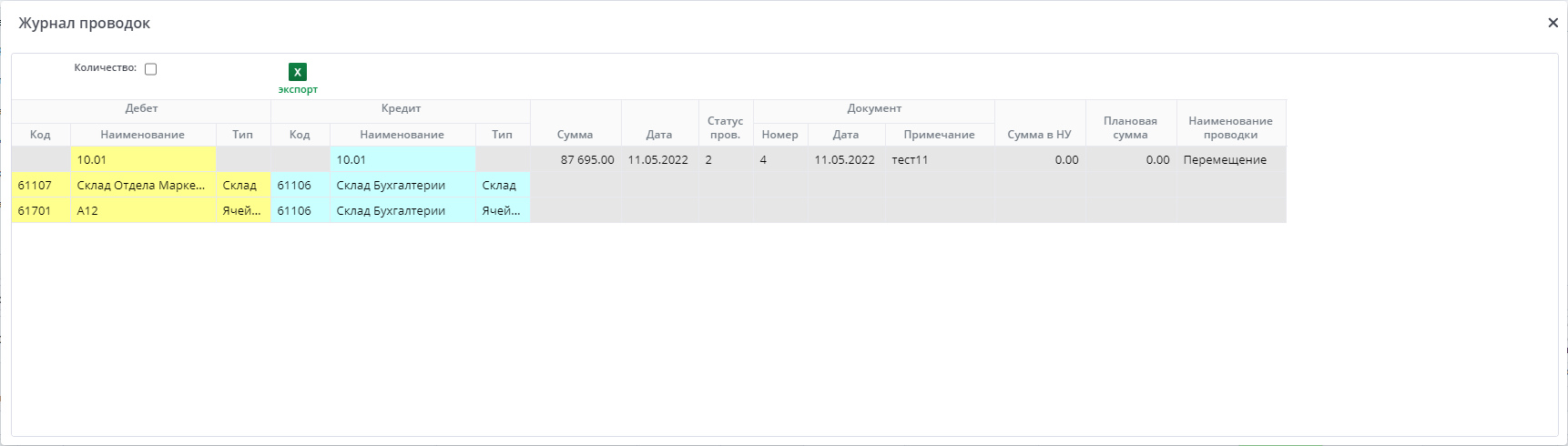Click the blue 10.01 credit account cell
Screen dimensions: 1568x446
[402, 160]
